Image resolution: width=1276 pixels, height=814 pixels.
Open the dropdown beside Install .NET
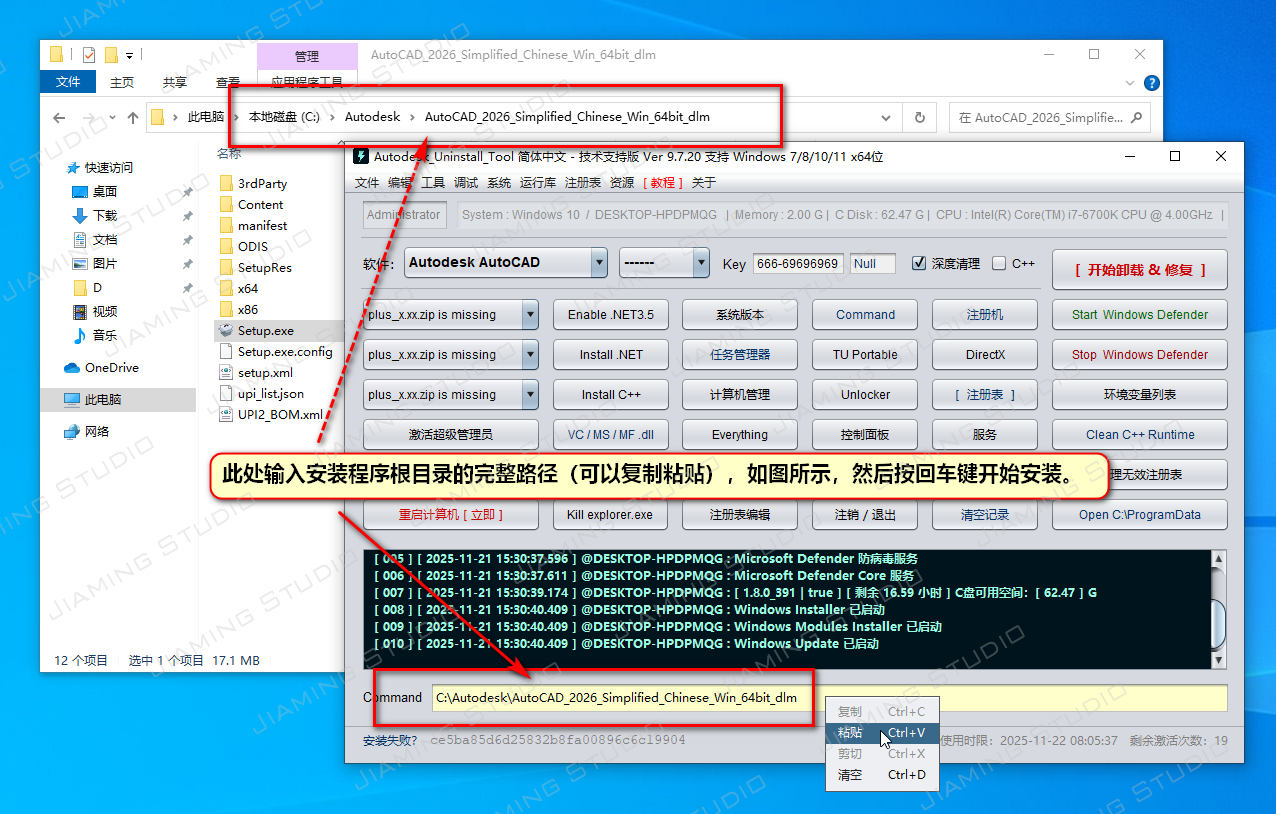[530, 354]
